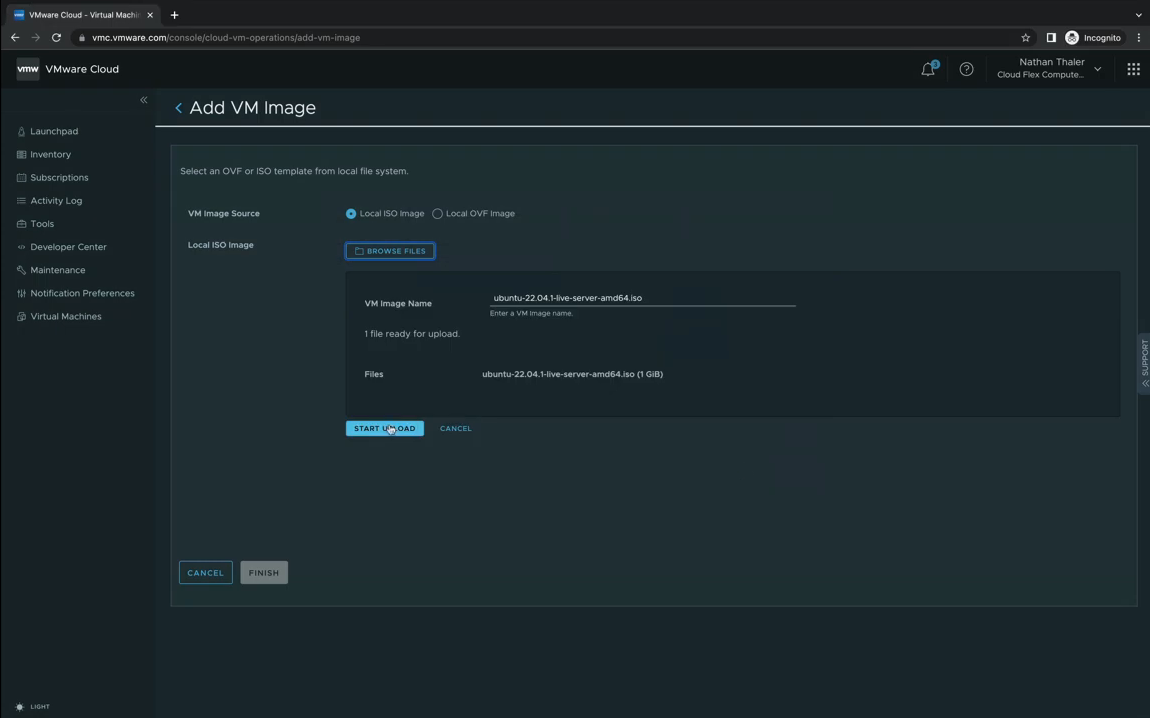Reload the page in the browser
1150x718 pixels.
(x=56, y=37)
